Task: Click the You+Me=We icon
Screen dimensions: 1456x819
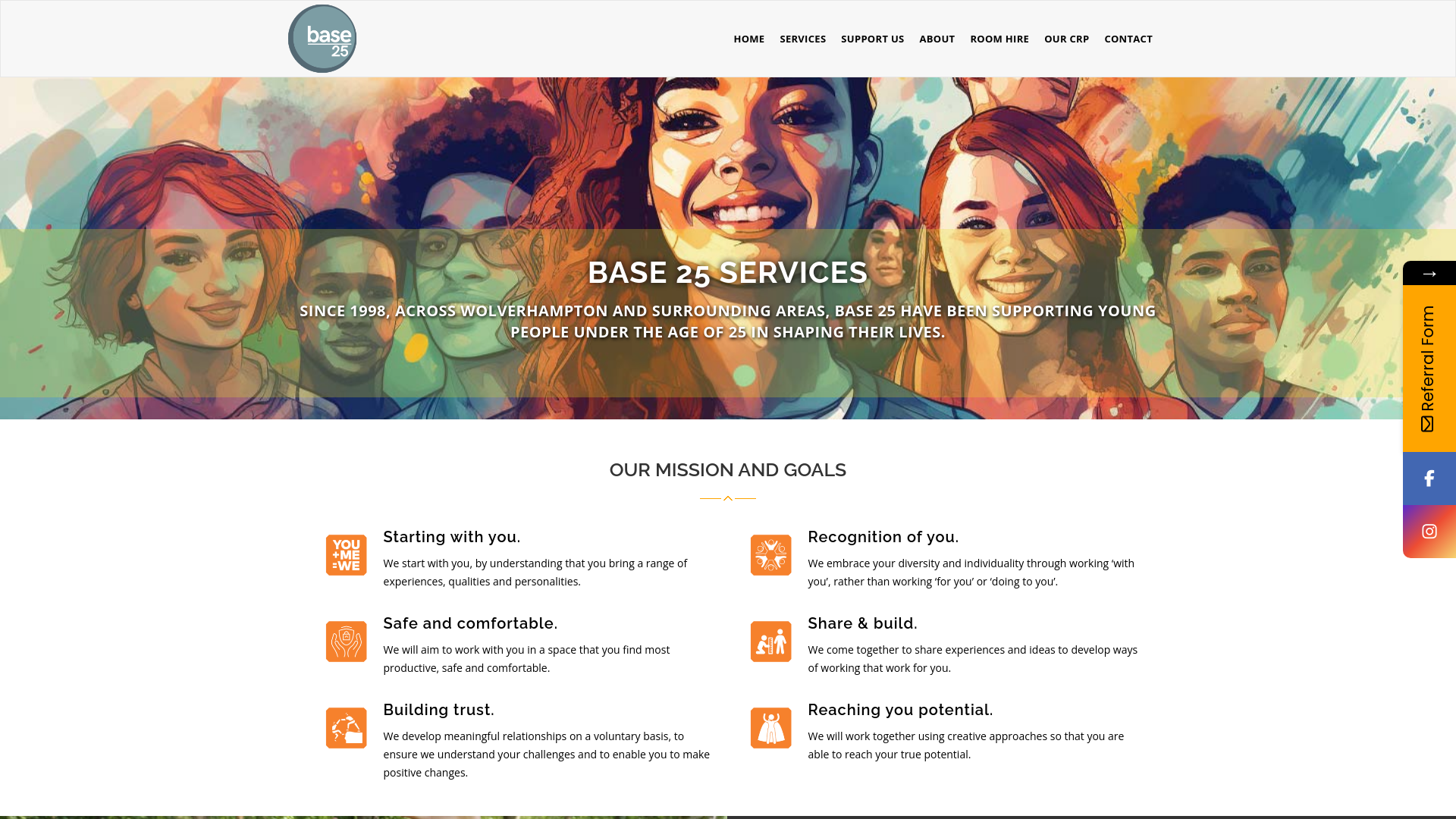Action: tap(347, 555)
